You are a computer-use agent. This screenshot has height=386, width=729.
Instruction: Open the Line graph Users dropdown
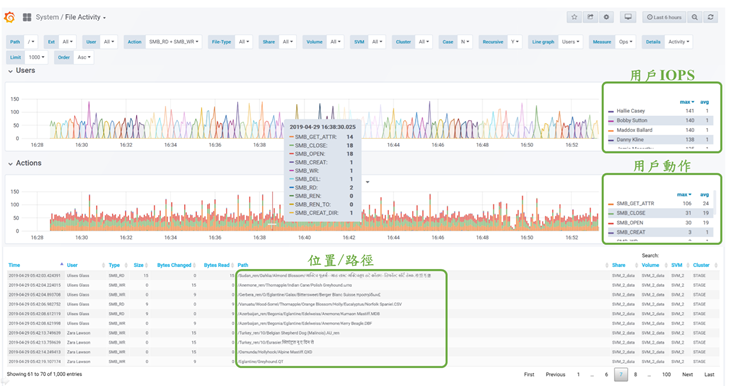coord(570,42)
